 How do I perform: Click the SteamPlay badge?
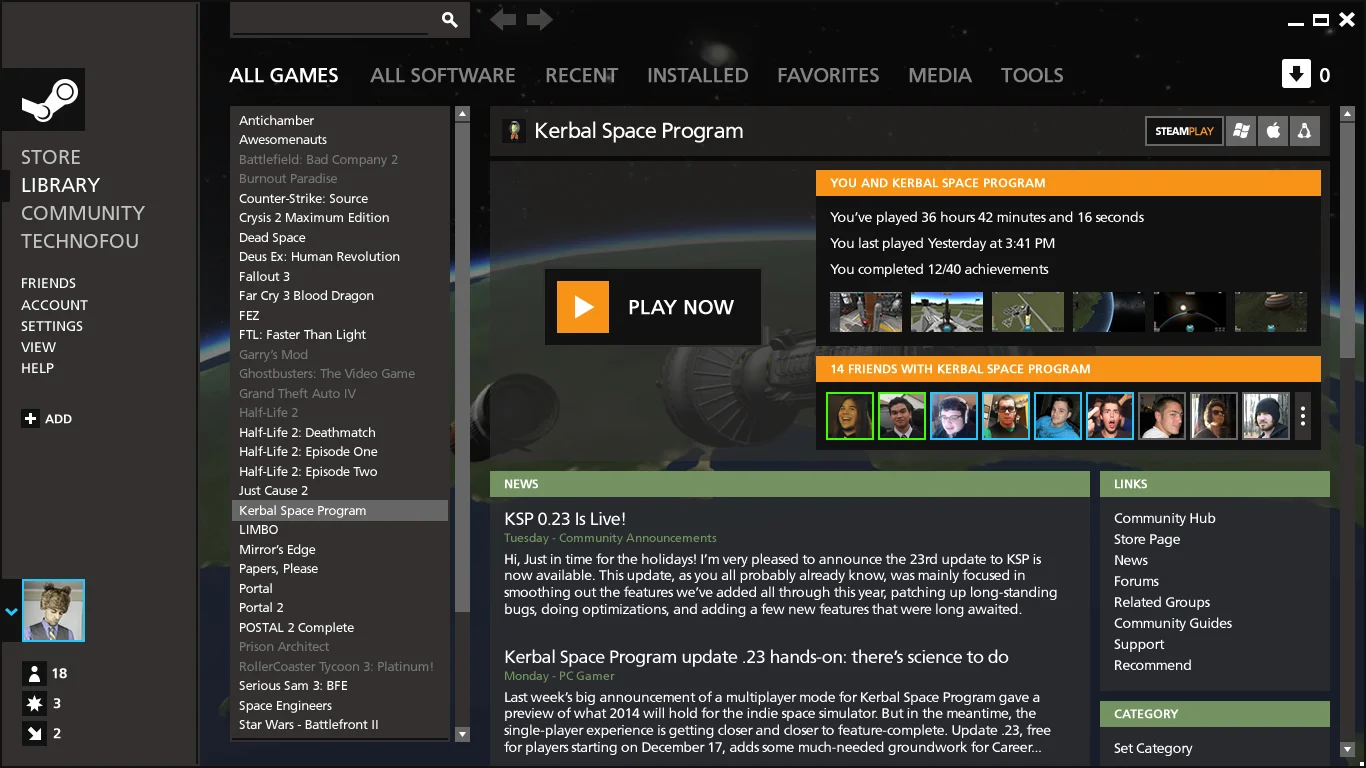[1184, 131]
